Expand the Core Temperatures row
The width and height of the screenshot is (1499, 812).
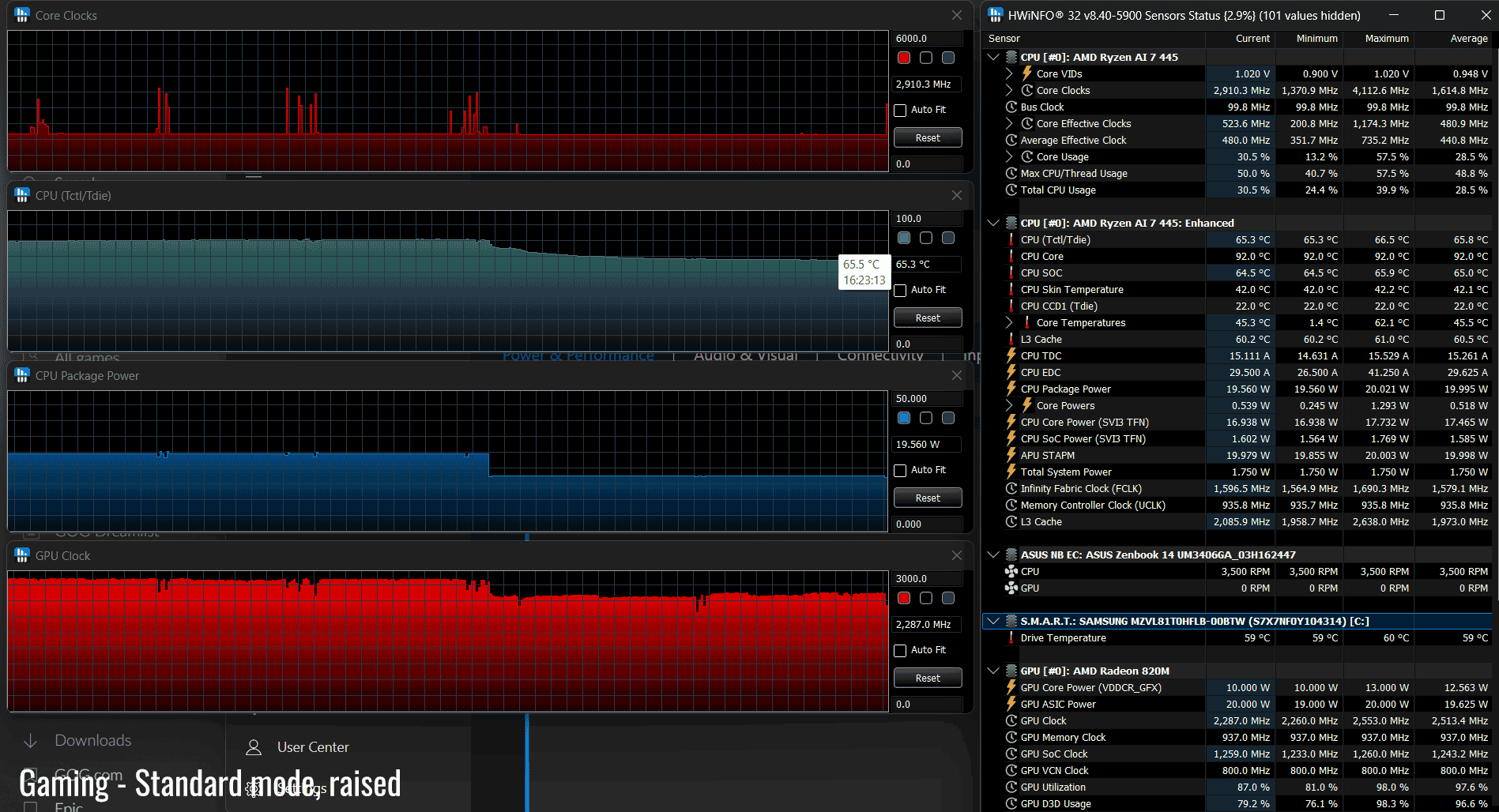pyautogui.click(x=1009, y=322)
